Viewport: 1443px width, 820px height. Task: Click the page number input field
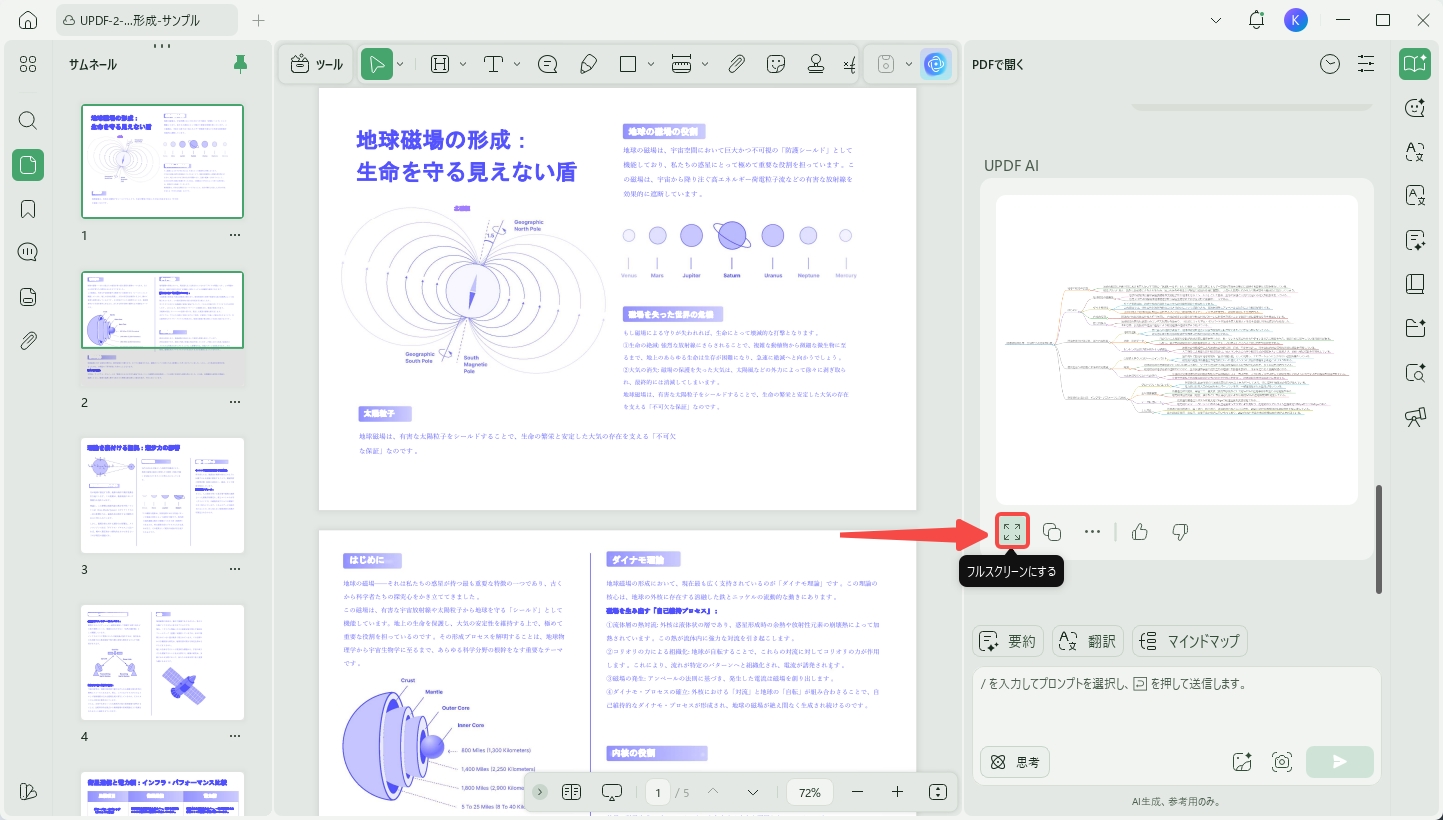(658, 792)
